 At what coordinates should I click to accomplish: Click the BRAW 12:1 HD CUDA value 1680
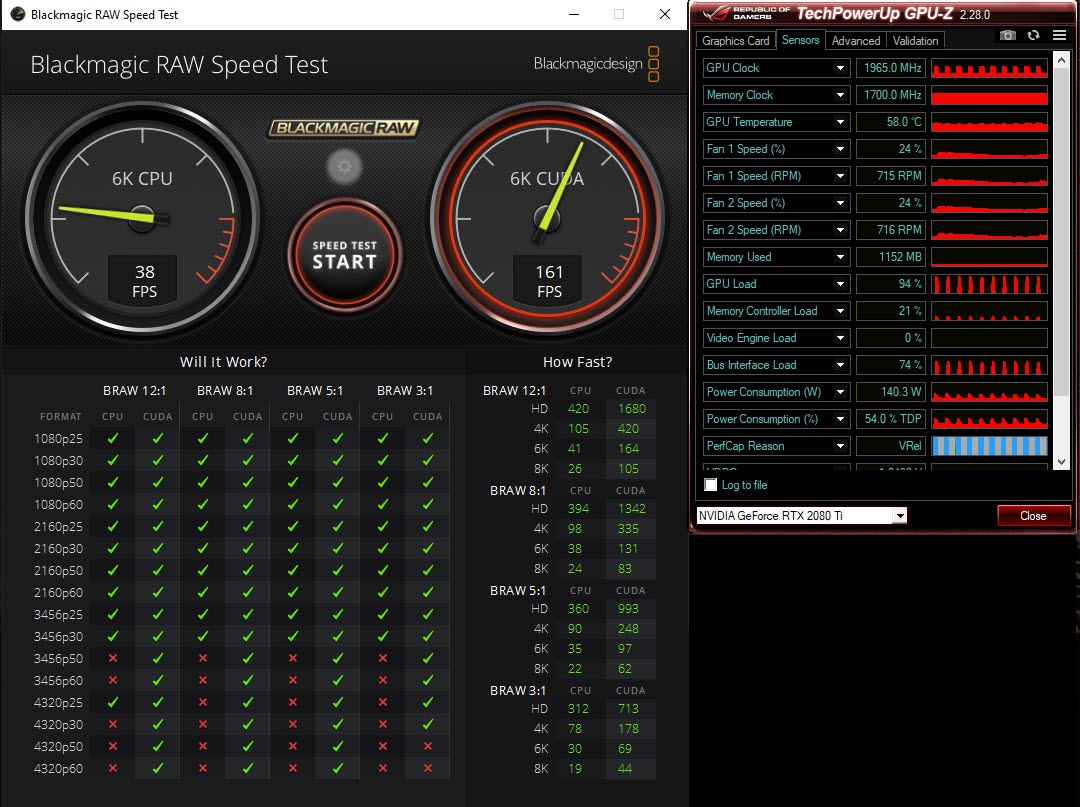coord(632,409)
